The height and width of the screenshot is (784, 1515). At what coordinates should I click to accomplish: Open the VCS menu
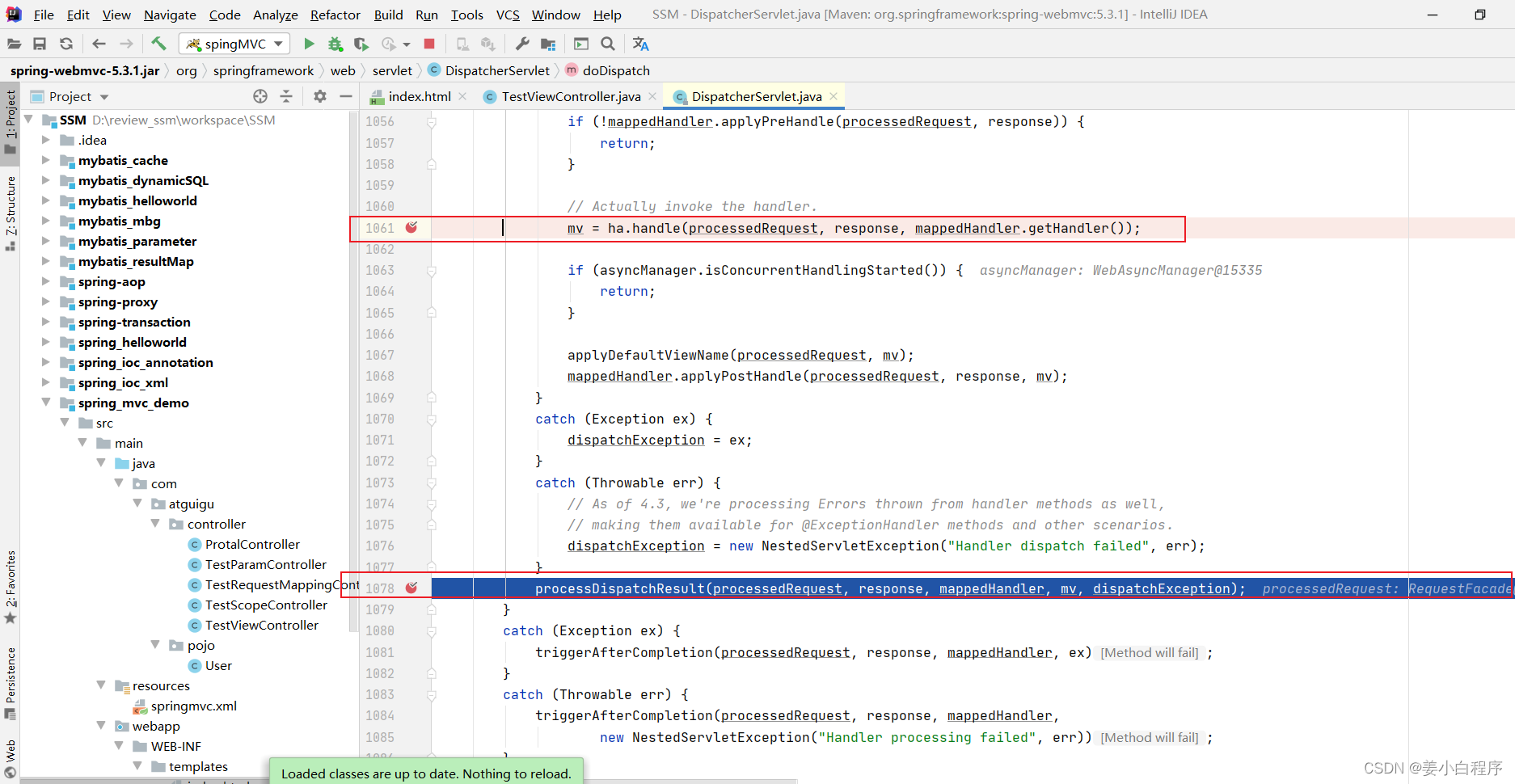[x=508, y=15]
